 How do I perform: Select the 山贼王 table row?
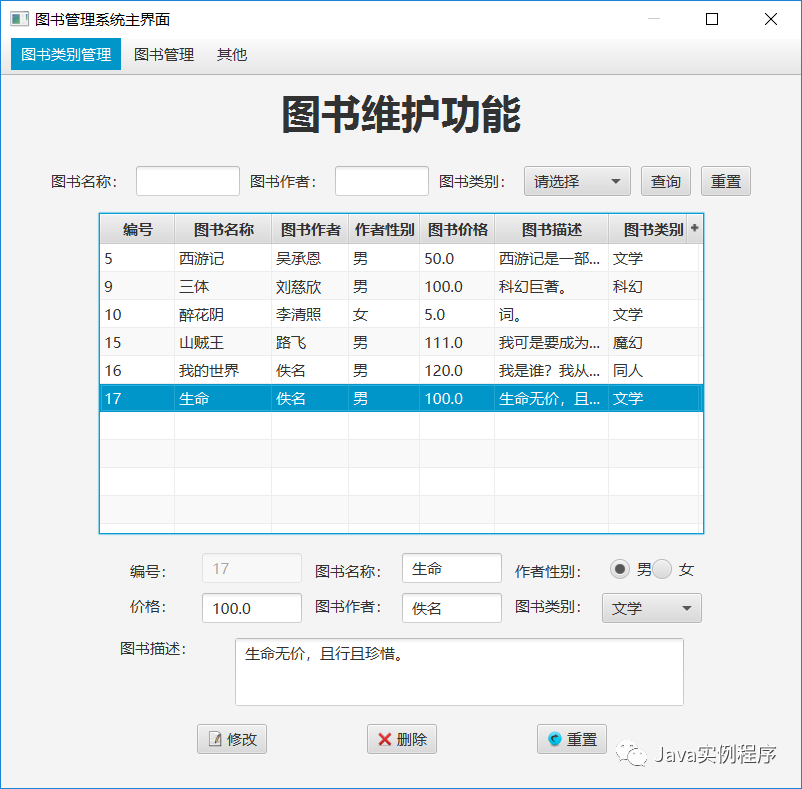(x=402, y=342)
